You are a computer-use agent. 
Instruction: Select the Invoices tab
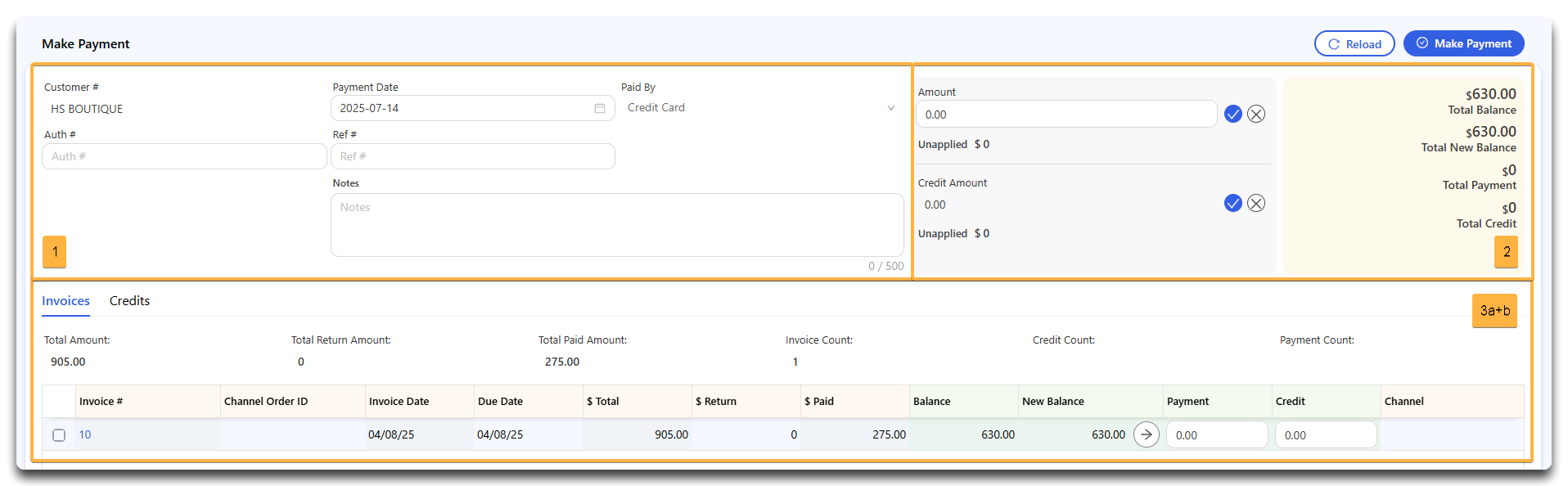point(65,301)
